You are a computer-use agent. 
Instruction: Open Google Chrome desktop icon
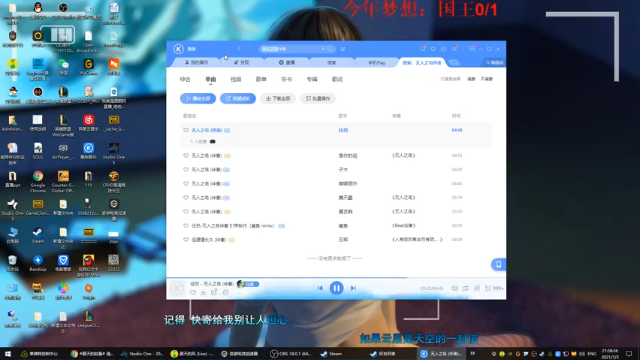coord(38,181)
